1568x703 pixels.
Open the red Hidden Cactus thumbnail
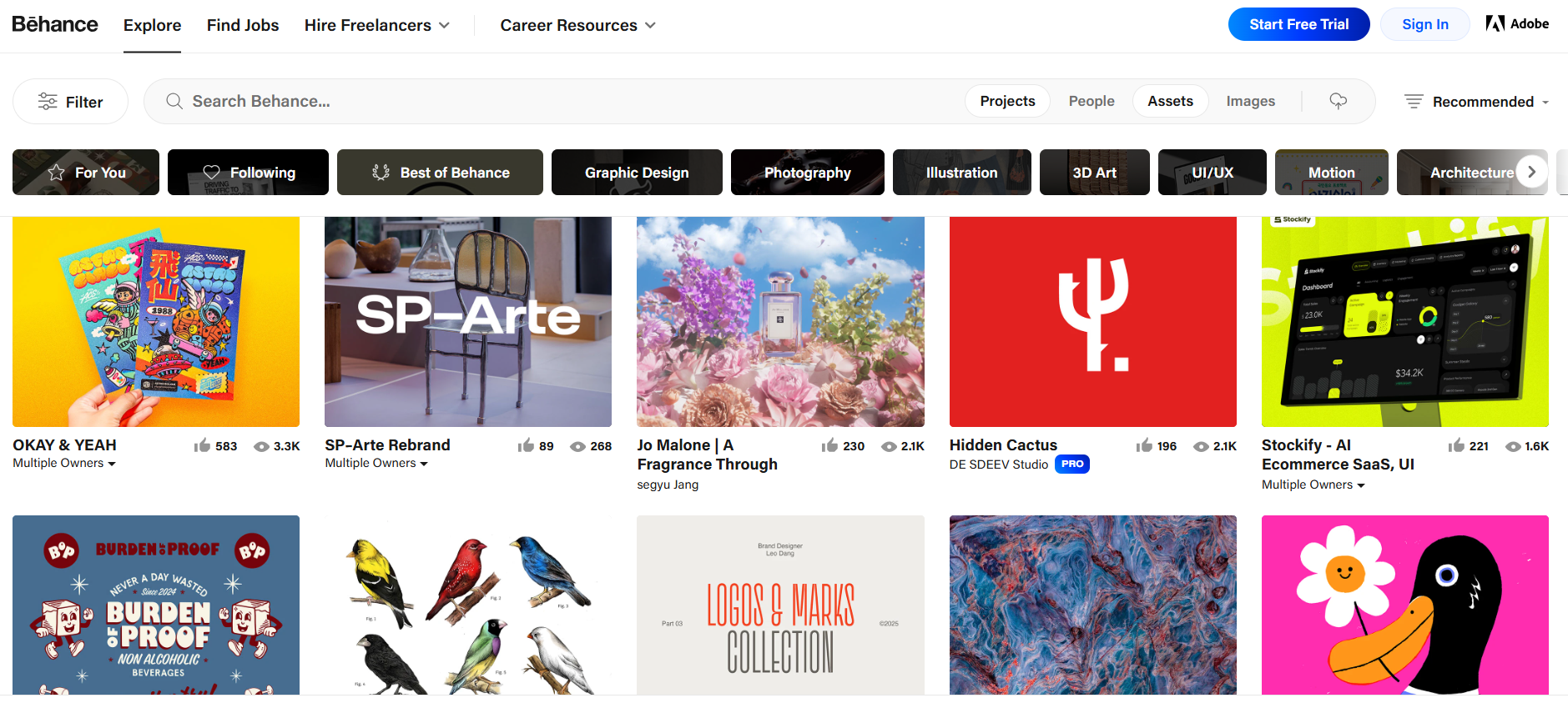click(1093, 322)
